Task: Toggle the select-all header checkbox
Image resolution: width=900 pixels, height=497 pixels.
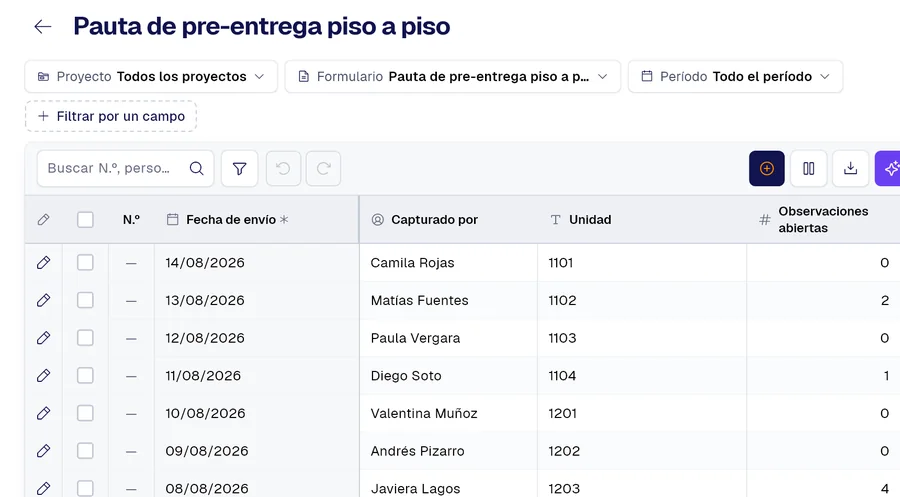Action: pos(85,219)
